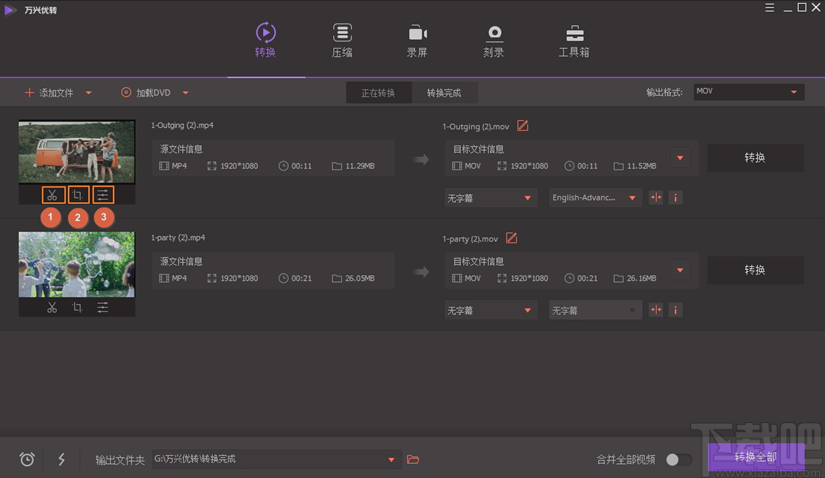Show the 转换完成 finished list

(444, 93)
